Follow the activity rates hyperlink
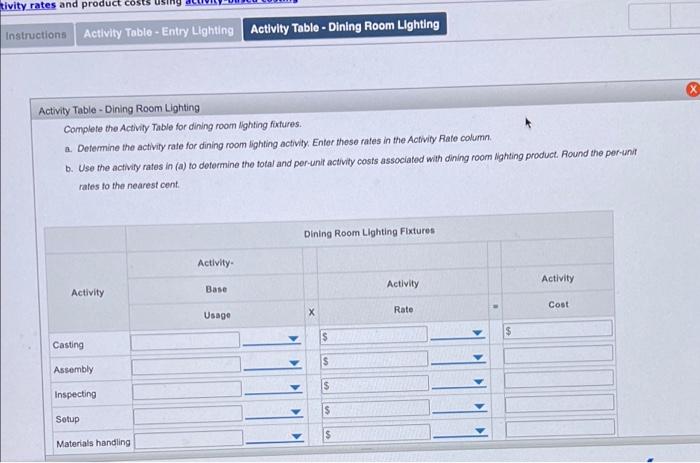The width and height of the screenshot is (700, 463). point(28,5)
